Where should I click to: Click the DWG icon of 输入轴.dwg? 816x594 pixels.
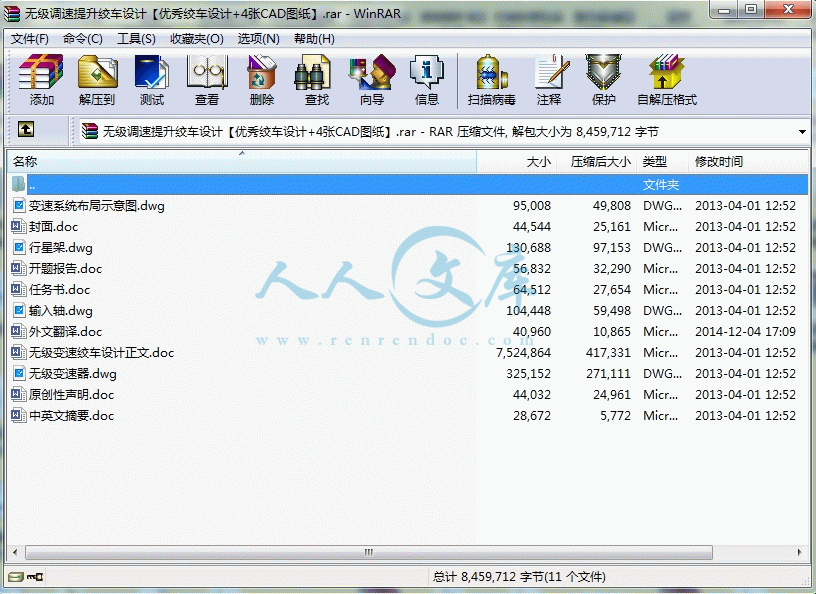coord(19,311)
